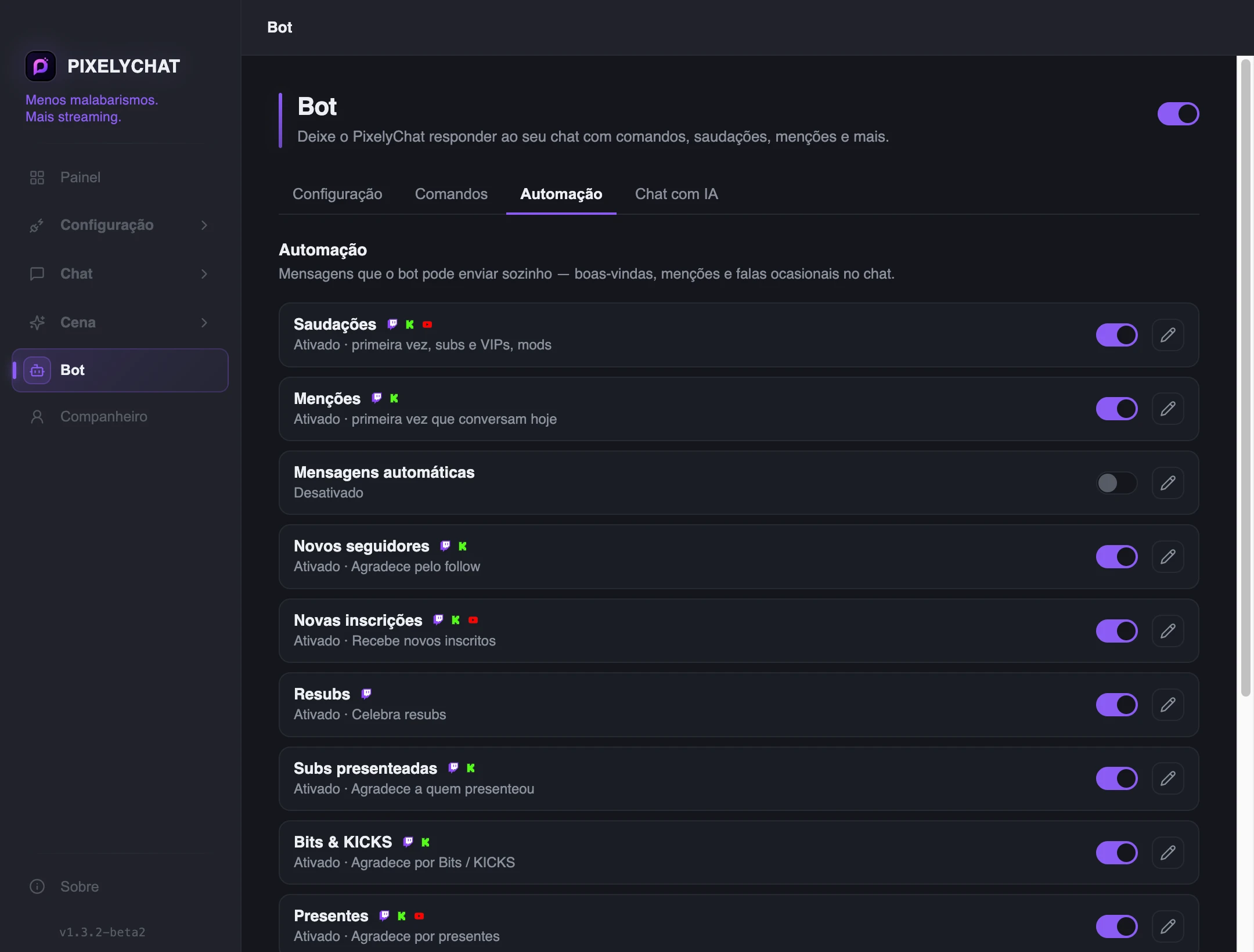Click the Kick icon next to Novos seguidores
This screenshot has height=952, width=1254.
point(463,546)
